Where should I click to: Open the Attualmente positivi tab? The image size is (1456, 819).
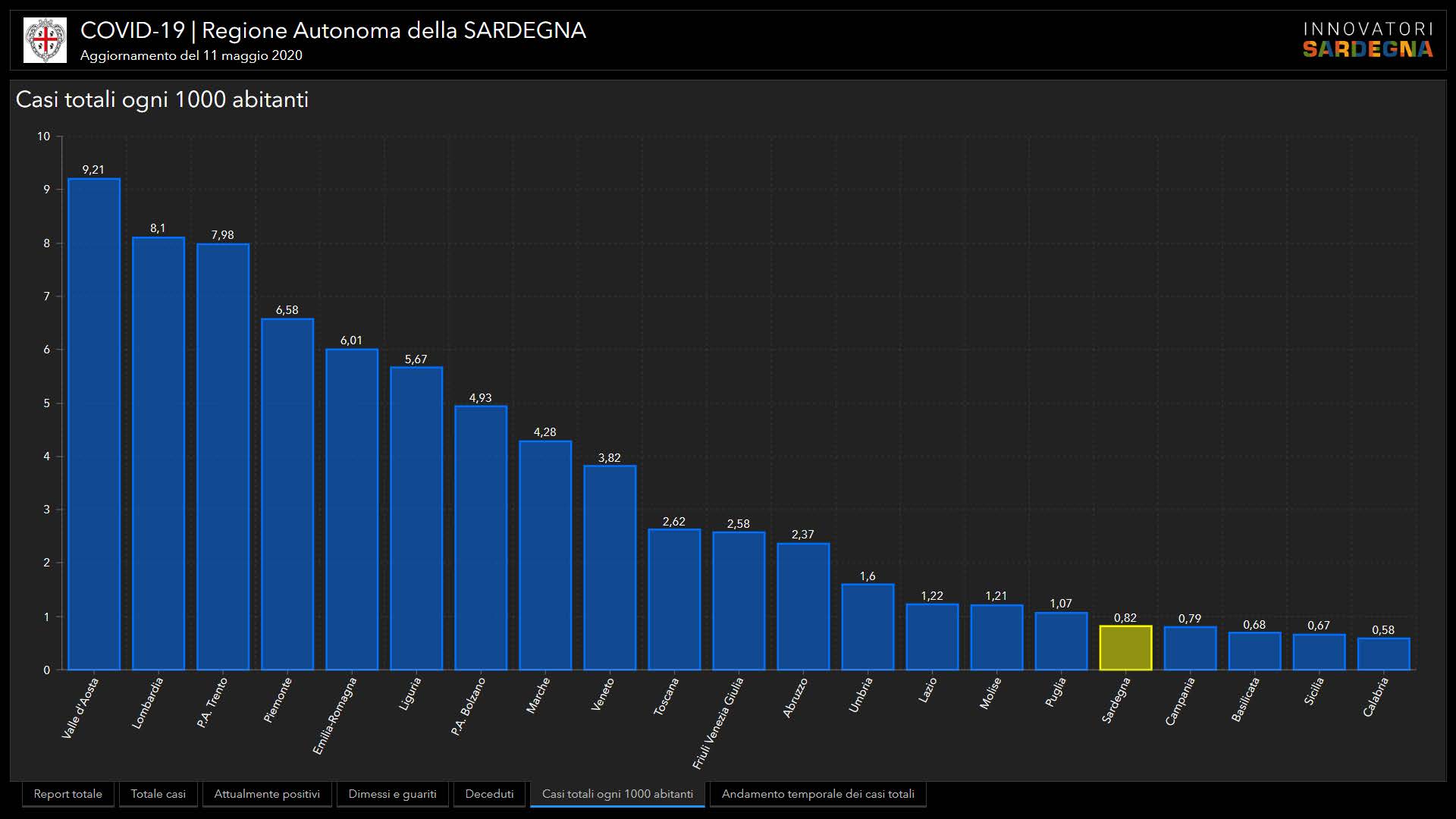[267, 794]
